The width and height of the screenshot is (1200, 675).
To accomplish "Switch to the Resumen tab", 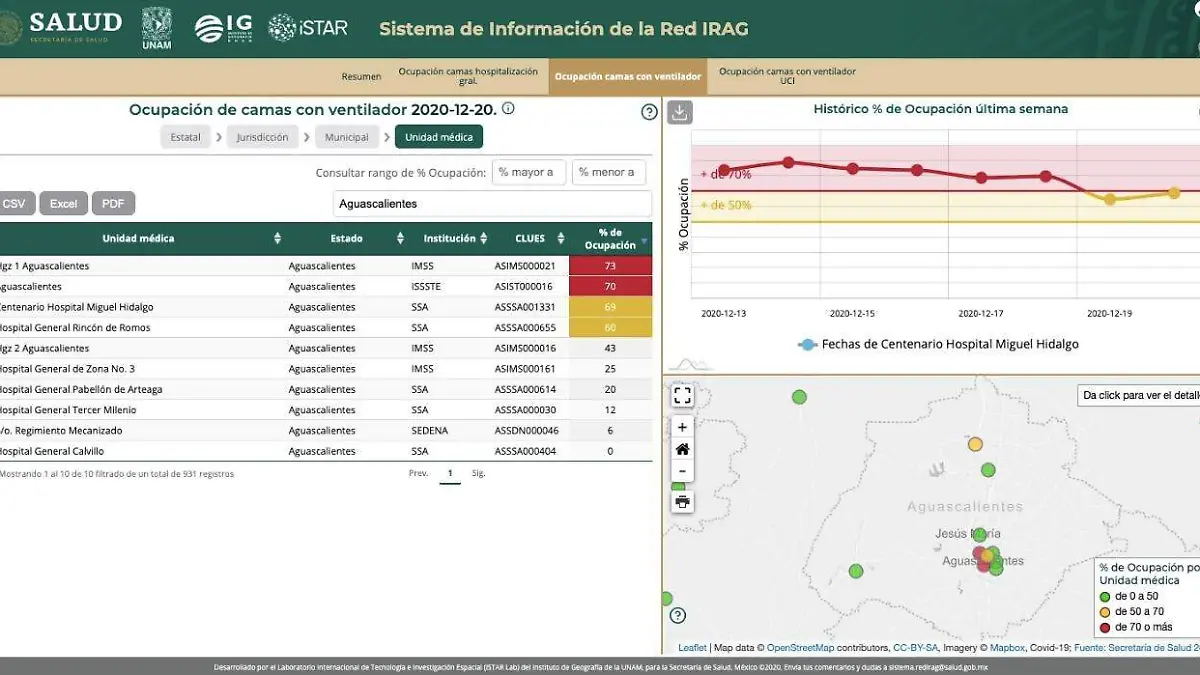I will click(361, 77).
